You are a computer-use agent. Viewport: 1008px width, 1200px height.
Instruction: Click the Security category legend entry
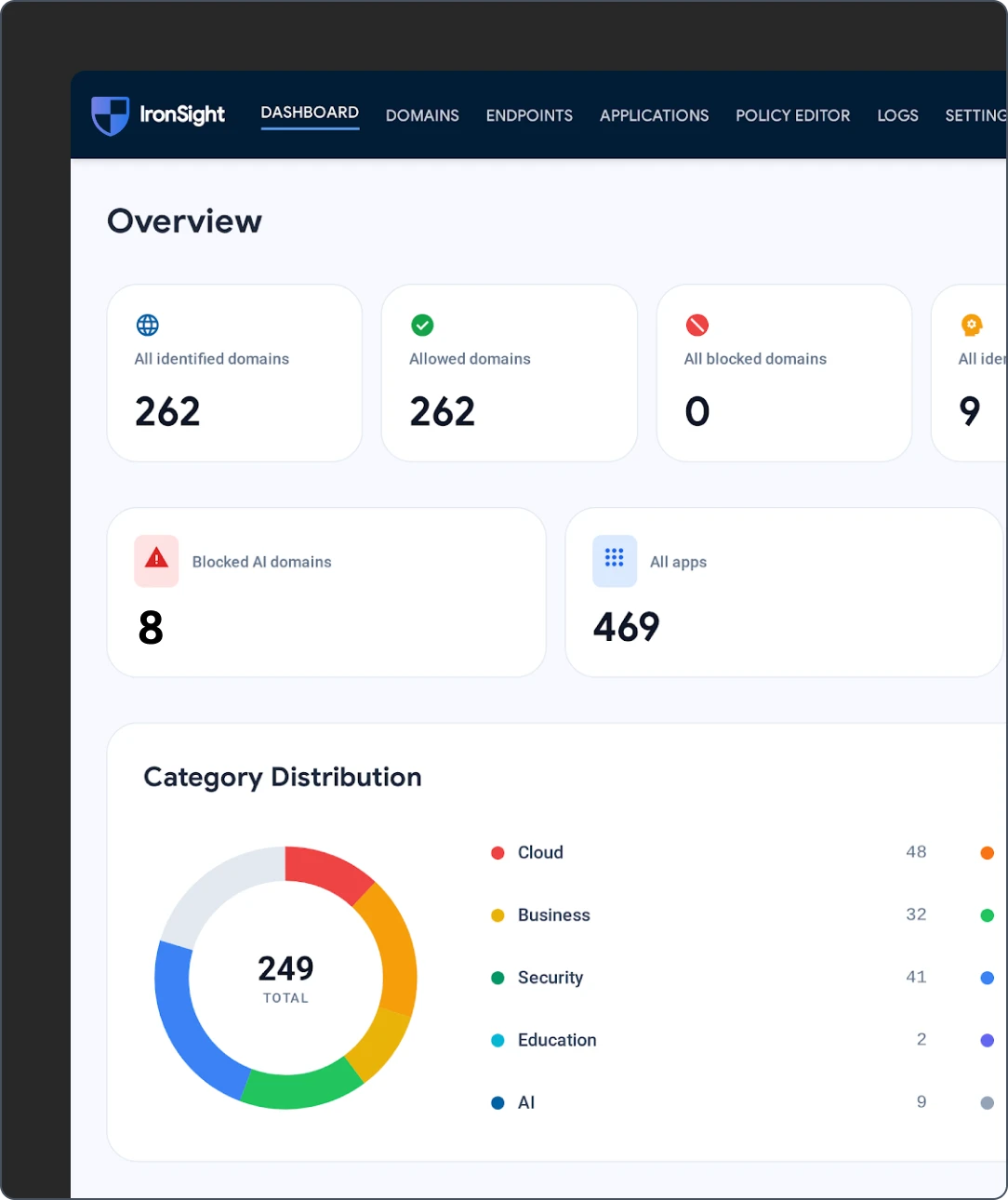click(550, 978)
